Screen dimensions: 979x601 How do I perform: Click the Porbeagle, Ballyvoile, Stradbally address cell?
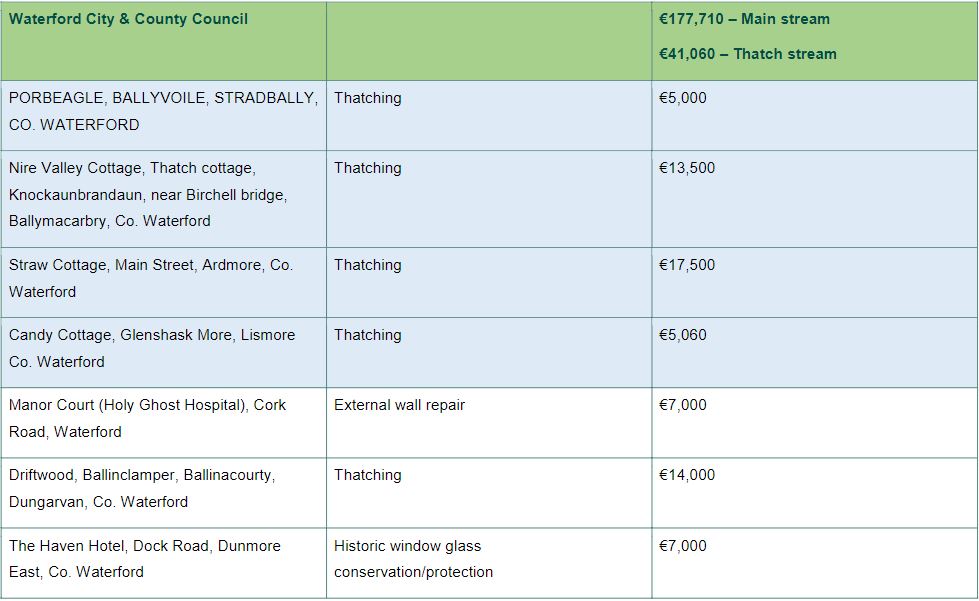point(163,111)
